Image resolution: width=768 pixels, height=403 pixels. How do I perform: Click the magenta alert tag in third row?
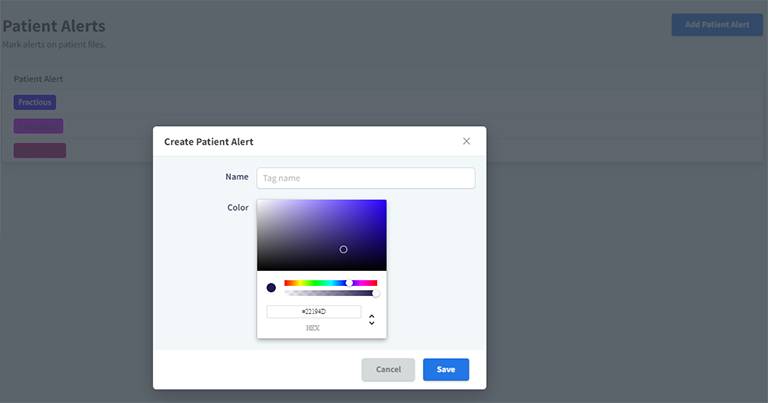40,150
